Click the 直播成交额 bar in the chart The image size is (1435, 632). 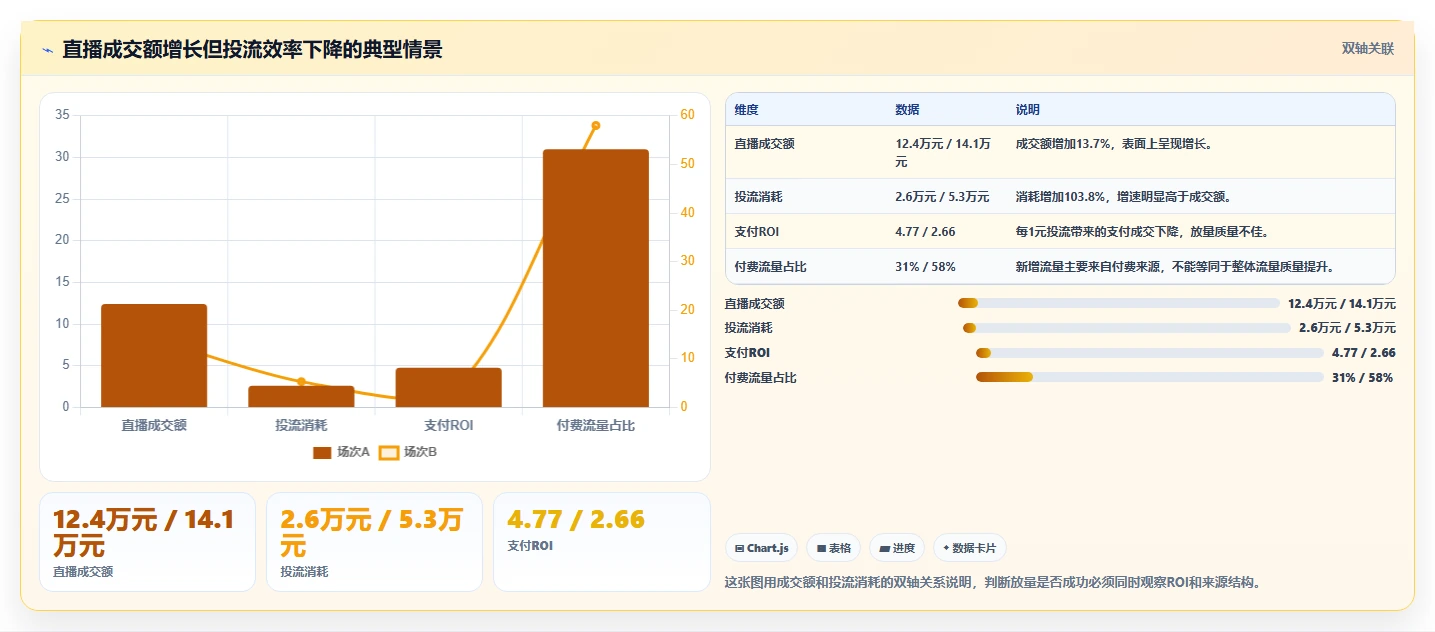tap(154, 355)
